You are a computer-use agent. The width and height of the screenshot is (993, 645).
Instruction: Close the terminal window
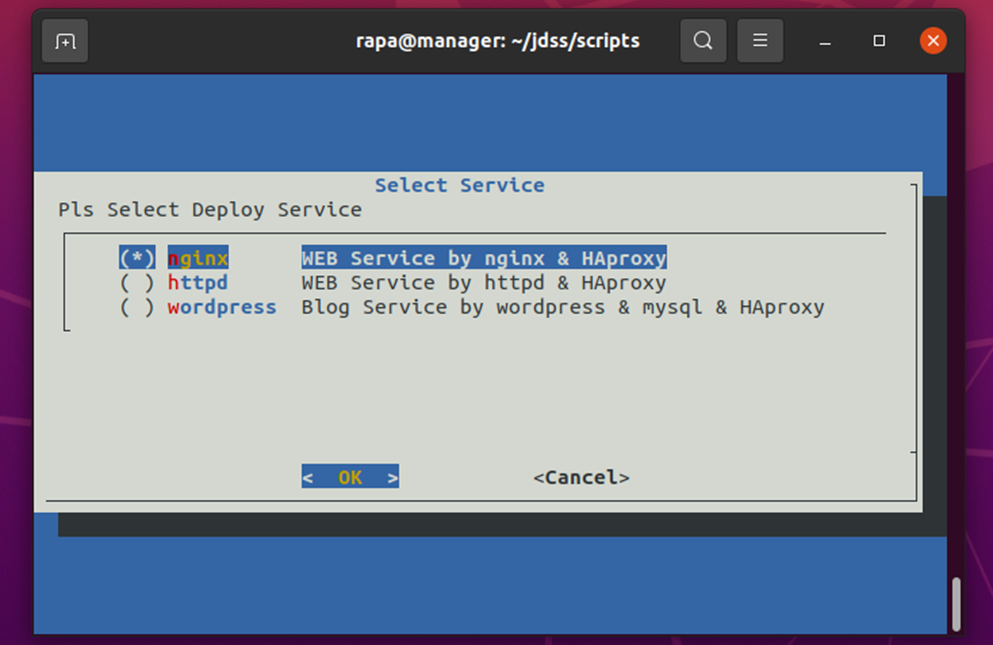[933, 41]
